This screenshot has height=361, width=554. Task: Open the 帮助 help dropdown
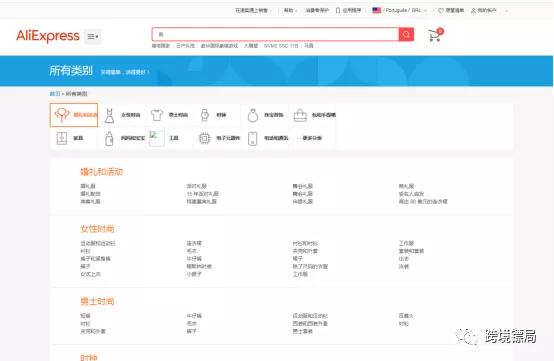tap(290, 10)
